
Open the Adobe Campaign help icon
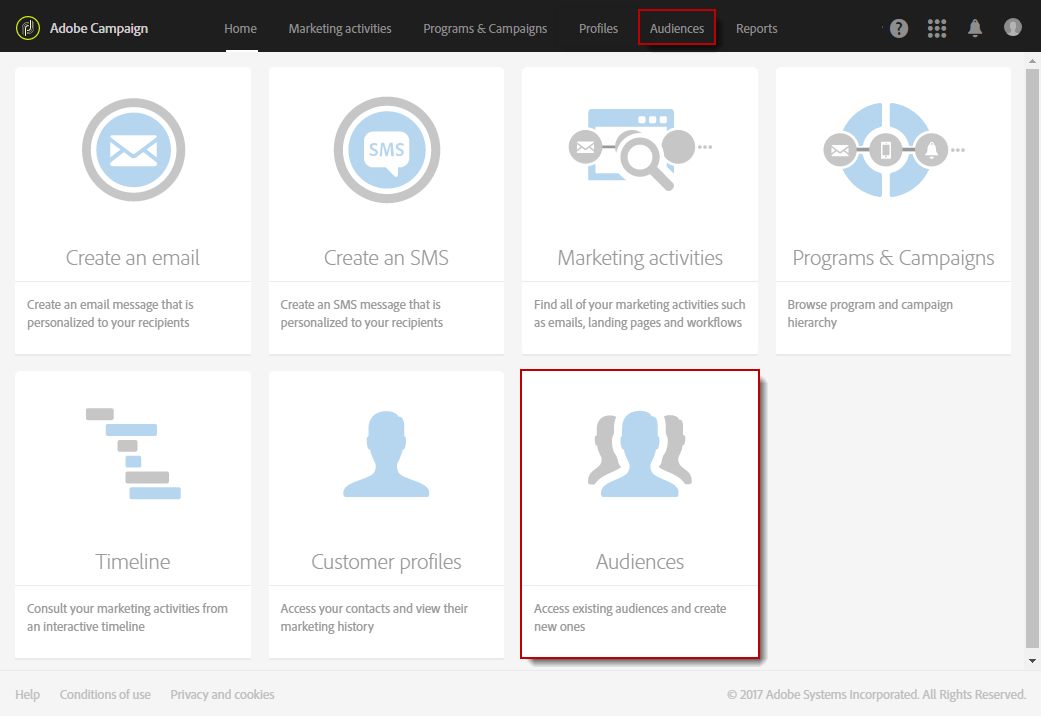coord(898,28)
